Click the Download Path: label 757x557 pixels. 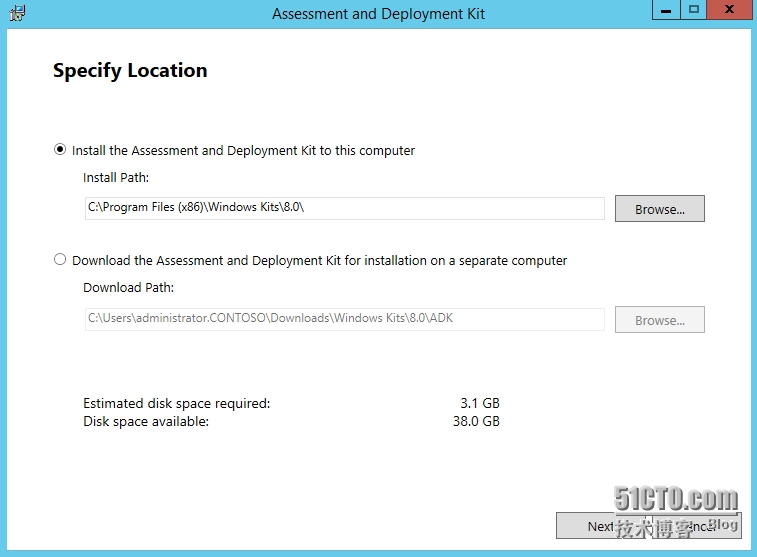[x=128, y=288]
